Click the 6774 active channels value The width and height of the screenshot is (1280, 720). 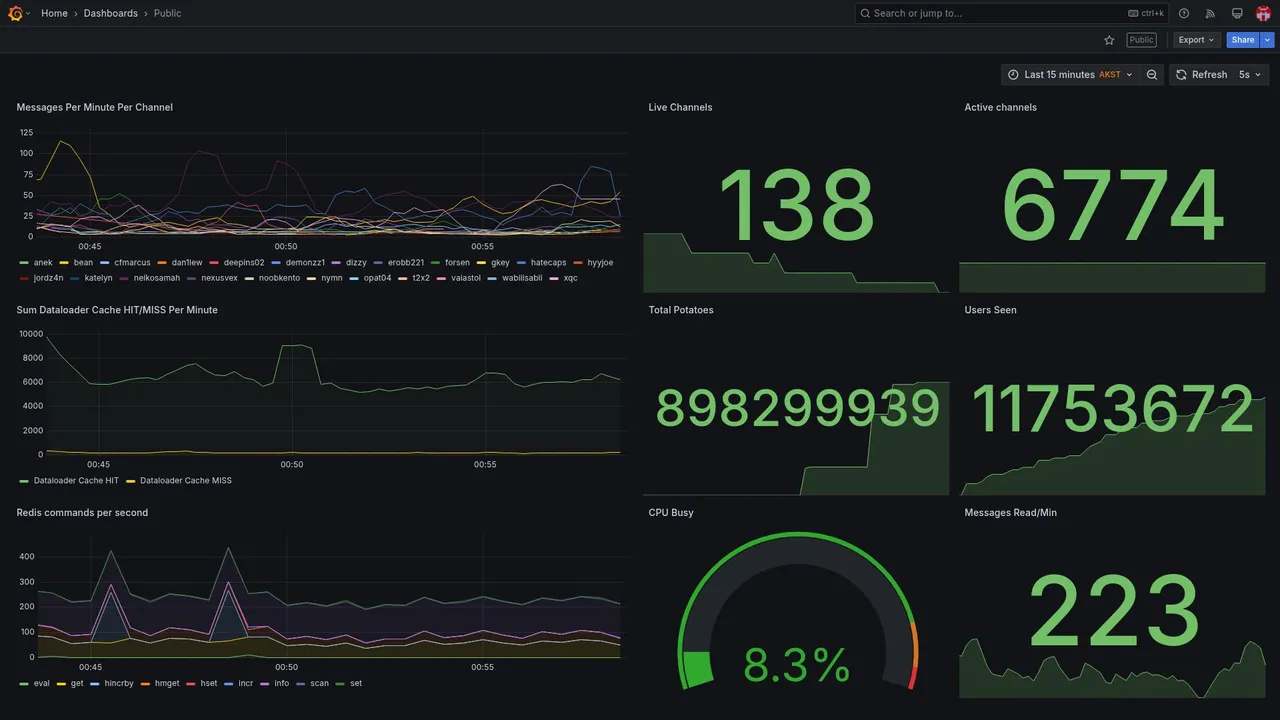tap(1113, 207)
